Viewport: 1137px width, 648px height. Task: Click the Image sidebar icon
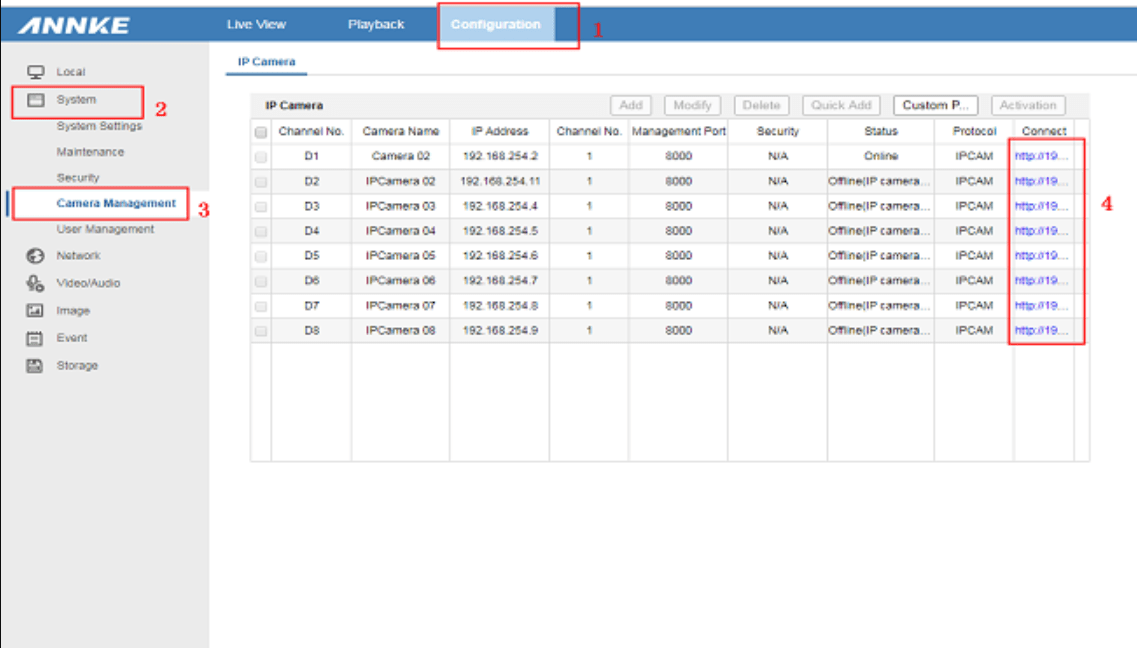pos(36,311)
